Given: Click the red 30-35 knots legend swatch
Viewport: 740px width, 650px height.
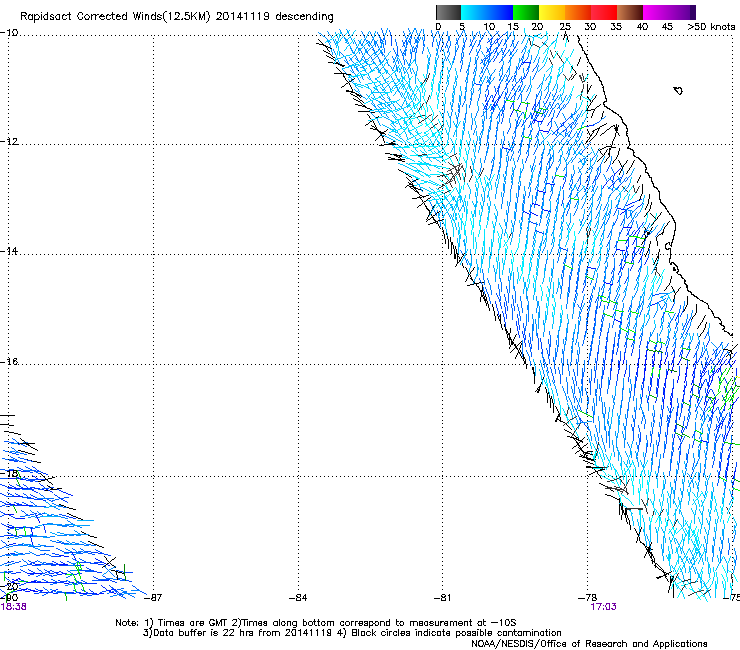Looking at the screenshot, I should (x=604, y=12).
